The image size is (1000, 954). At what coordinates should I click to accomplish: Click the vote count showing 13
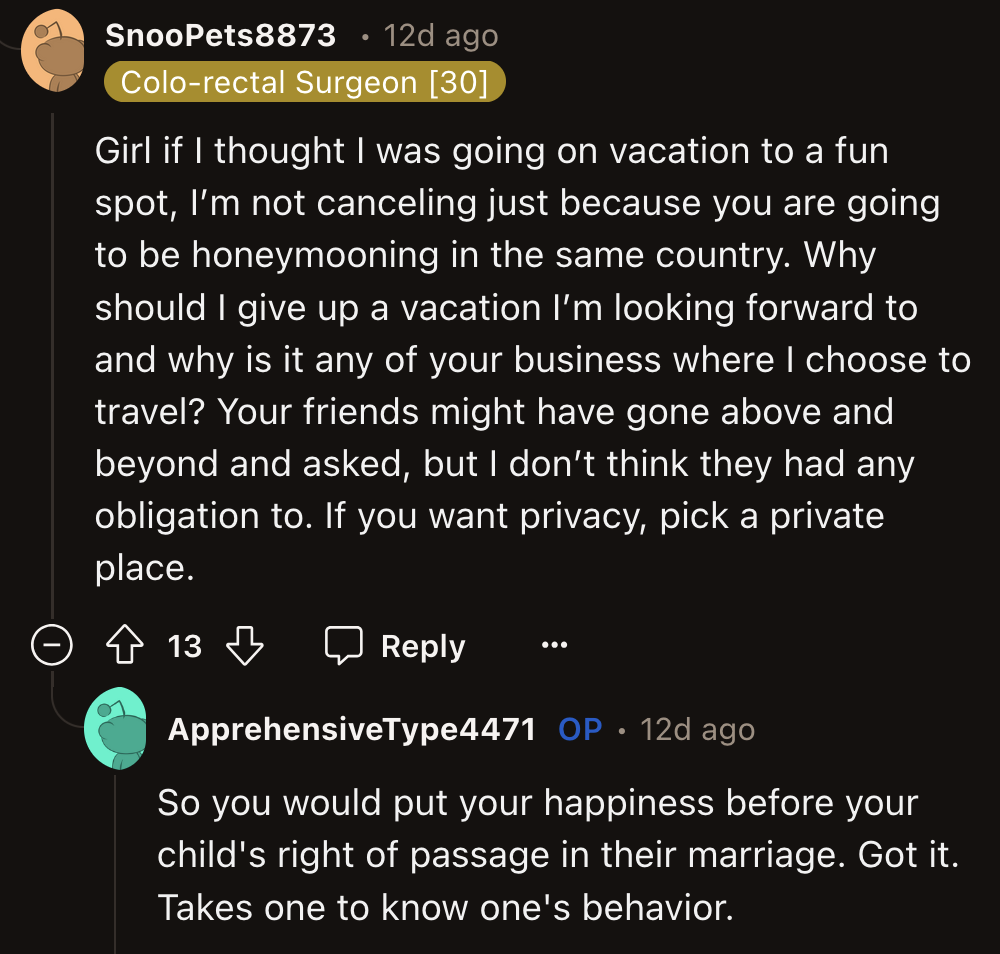pos(184,645)
